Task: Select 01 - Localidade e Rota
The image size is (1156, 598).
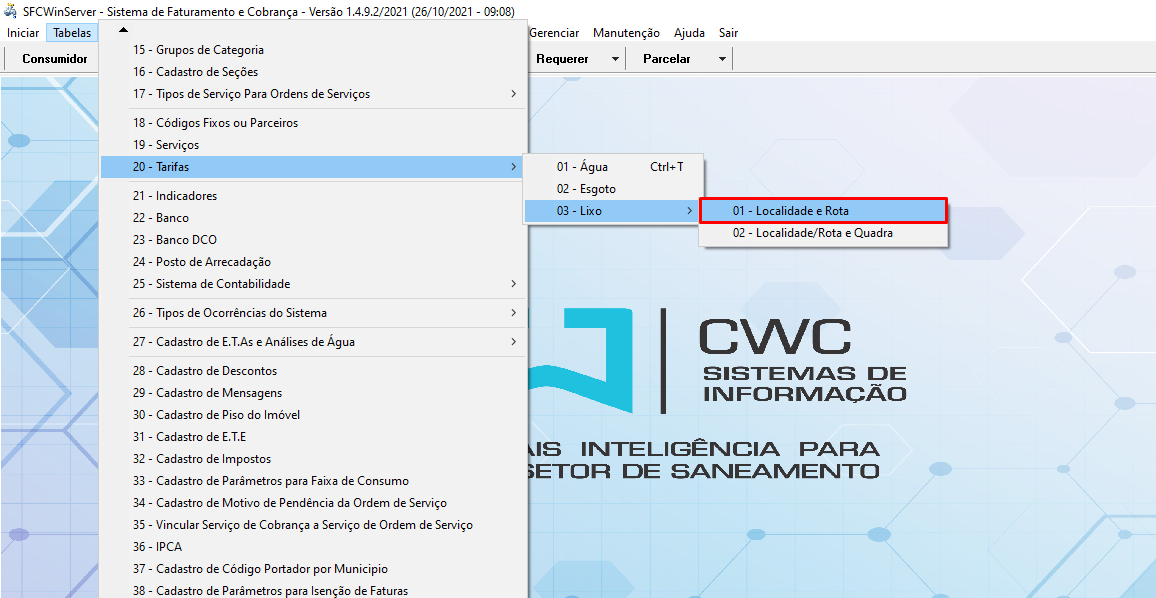Action: coord(822,211)
